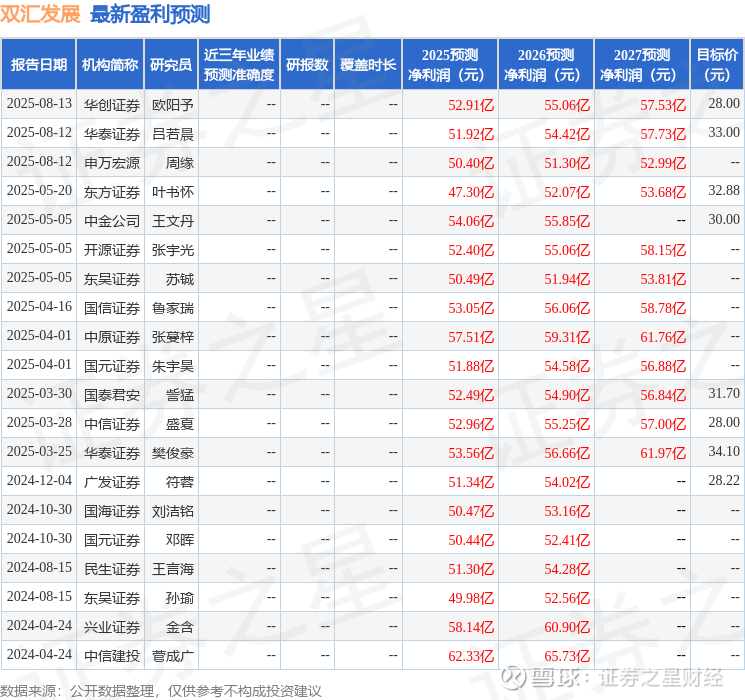Select the 机构简称 column header
This screenshot has width=745, height=700.
110,65
